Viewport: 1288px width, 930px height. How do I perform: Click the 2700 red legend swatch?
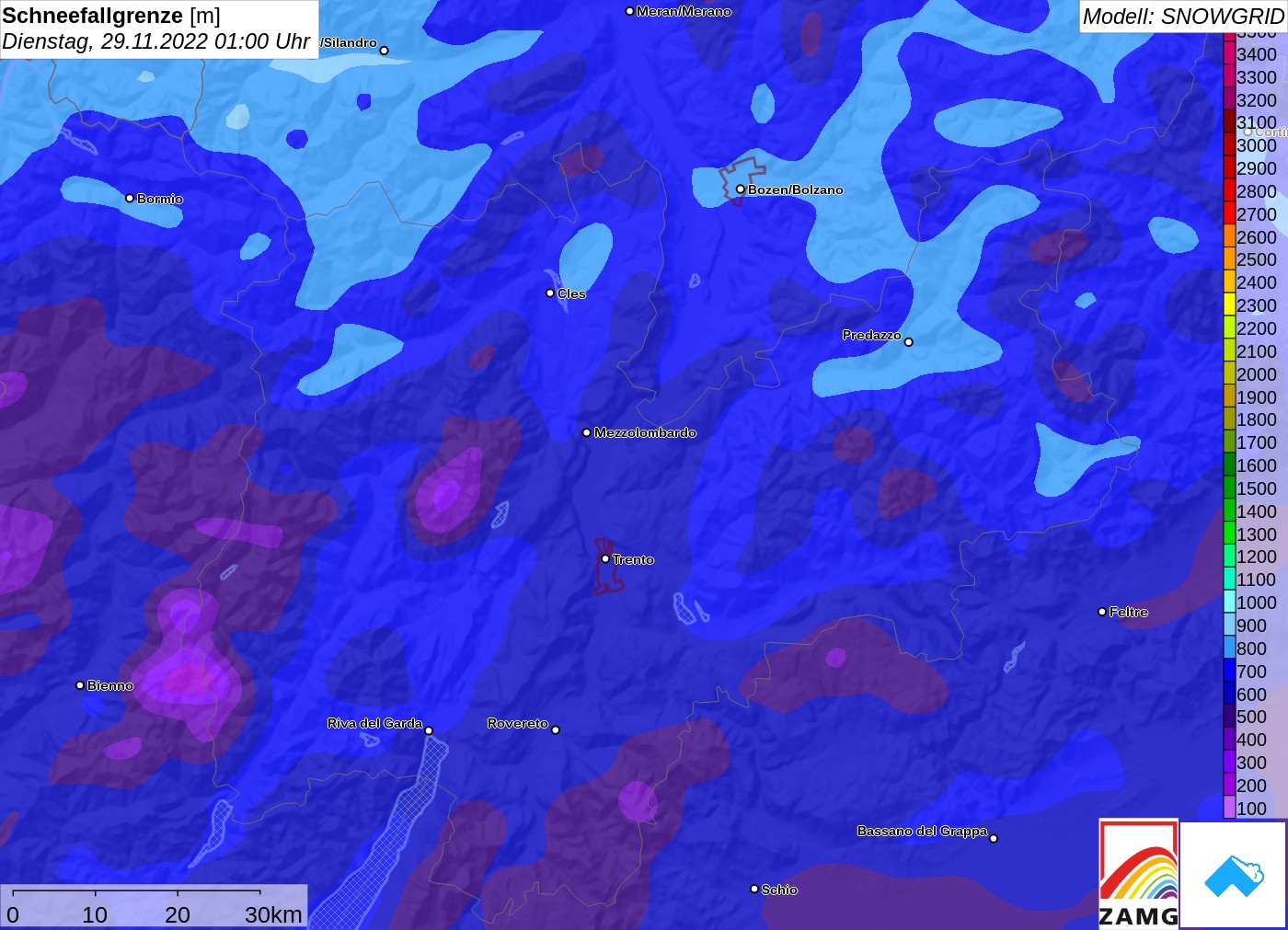[x=1229, y=213]
